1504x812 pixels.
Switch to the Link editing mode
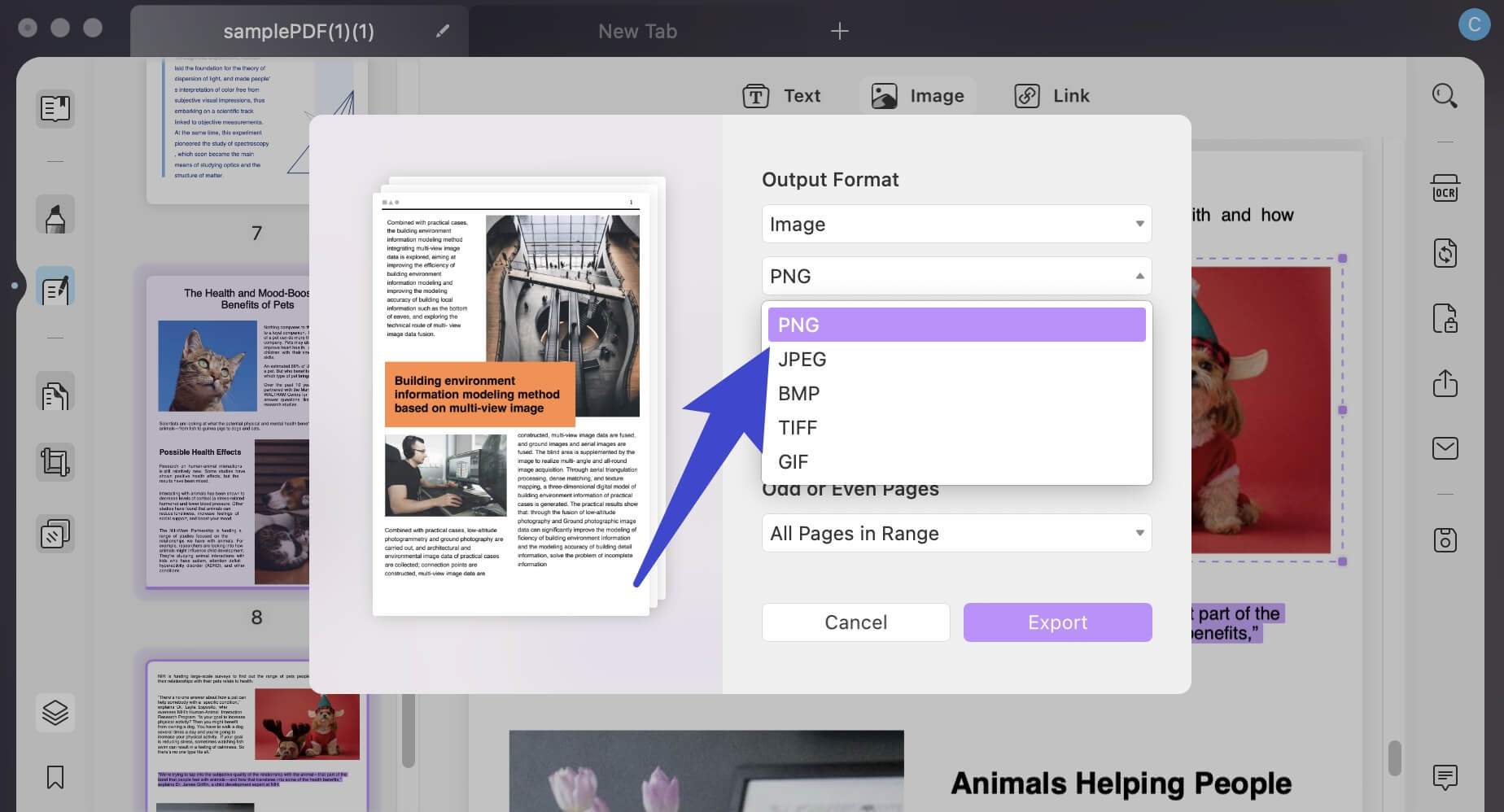click(1051, 95)
